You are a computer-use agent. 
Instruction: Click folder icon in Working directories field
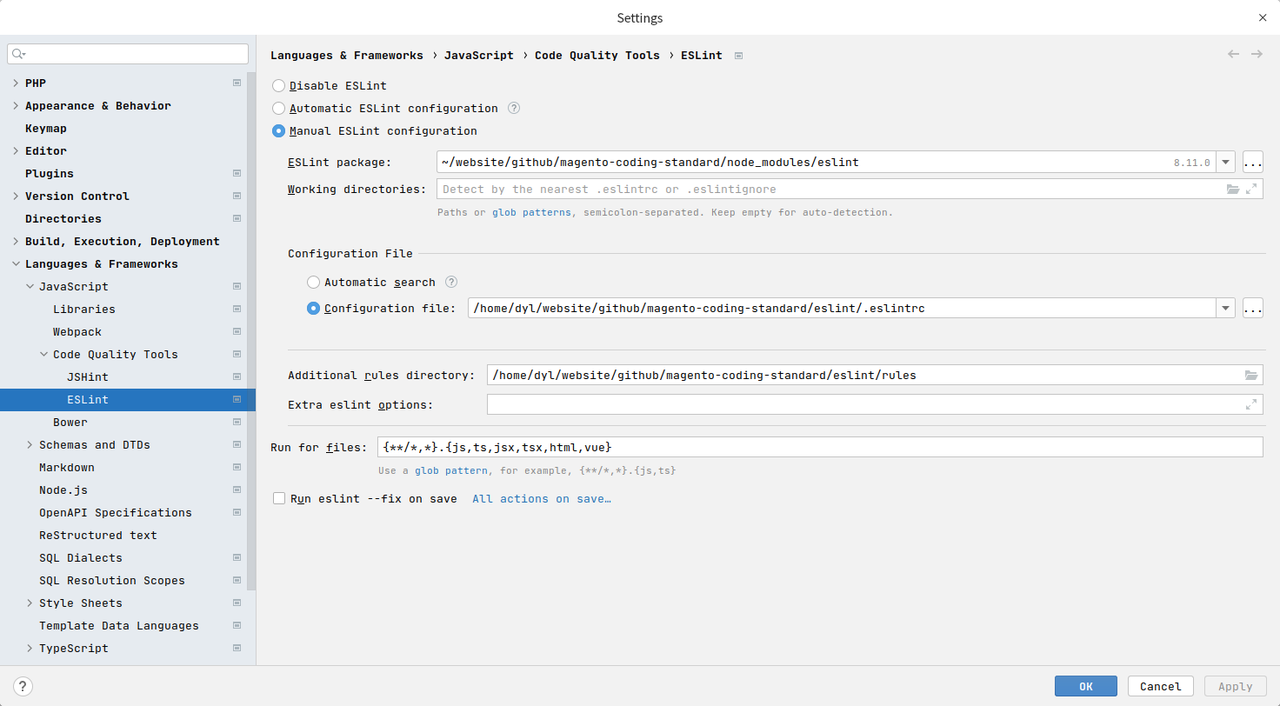1233,189
